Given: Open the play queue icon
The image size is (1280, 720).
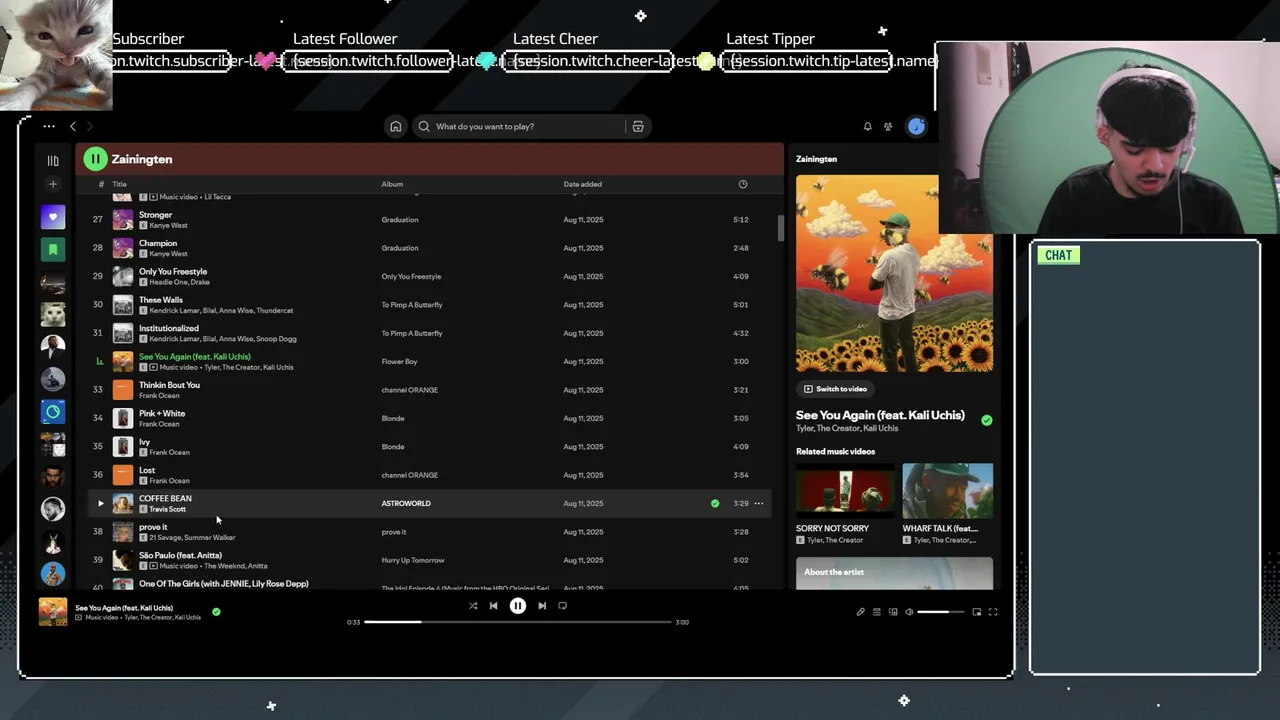Looking at the screenshot, I should click(x=877, y=612).
